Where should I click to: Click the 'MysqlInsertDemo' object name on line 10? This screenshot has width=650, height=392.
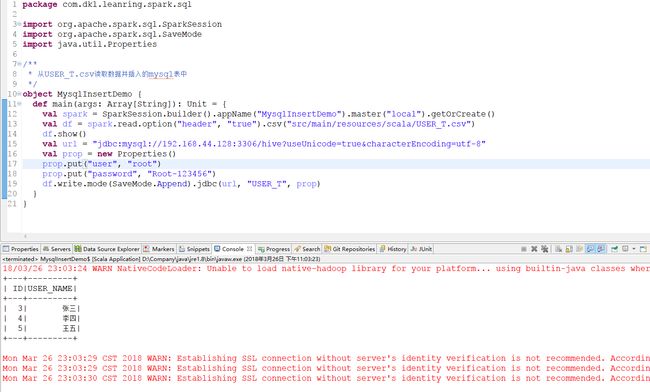point(95,94)
